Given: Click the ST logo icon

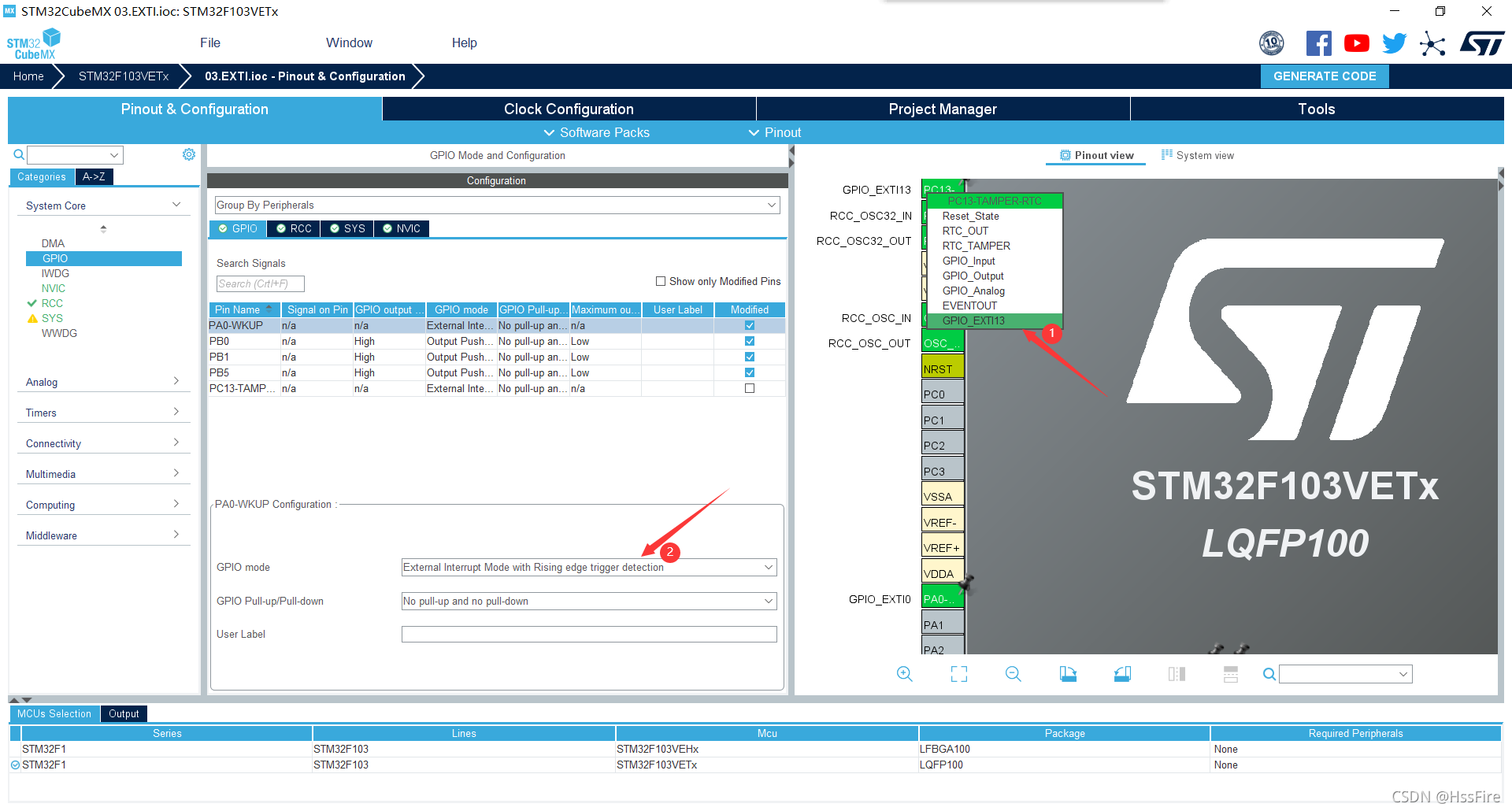Looking at the screenshot, I should click(x=1482, y=43).
